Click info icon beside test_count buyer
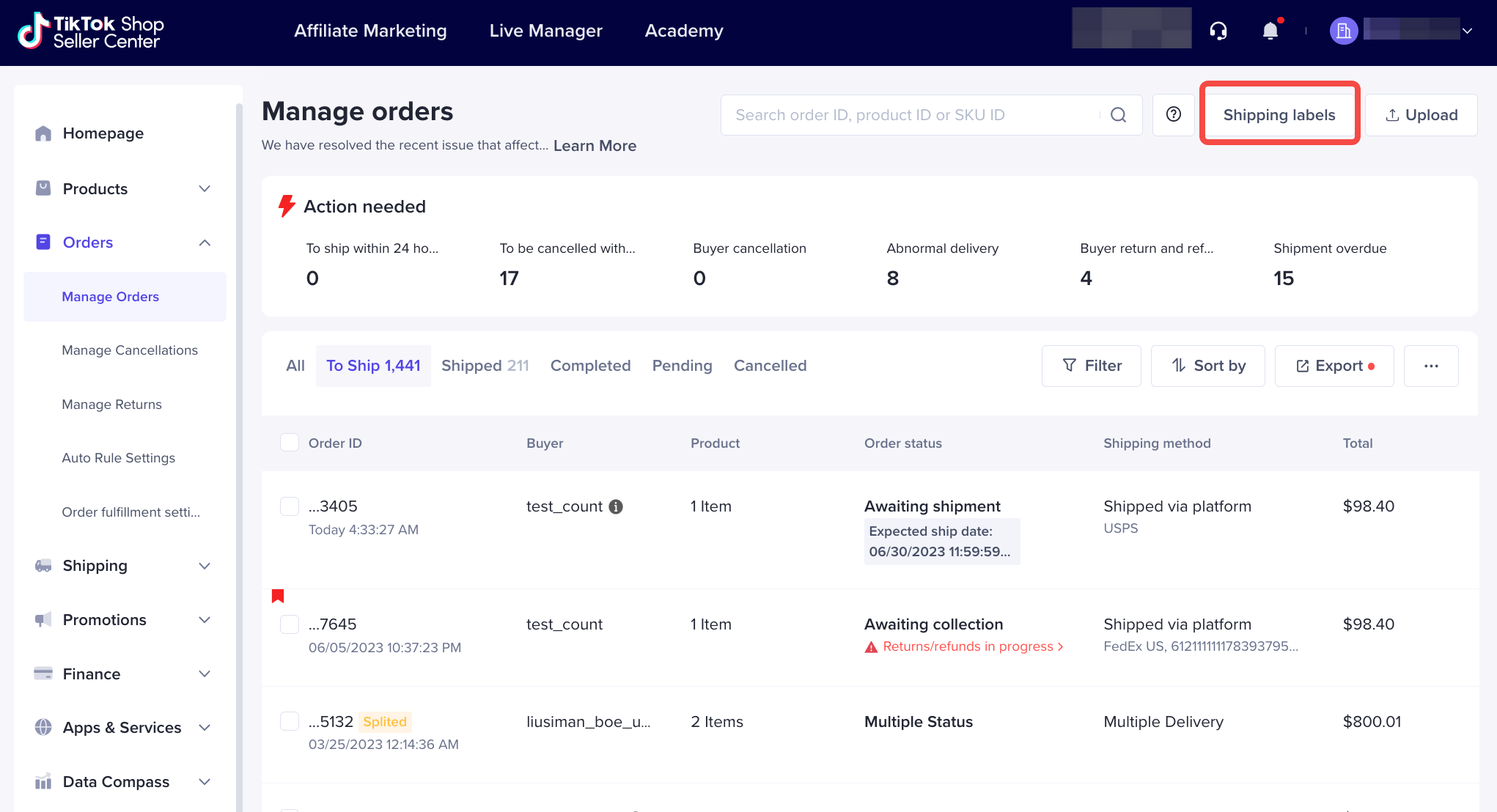 (616, 506)
